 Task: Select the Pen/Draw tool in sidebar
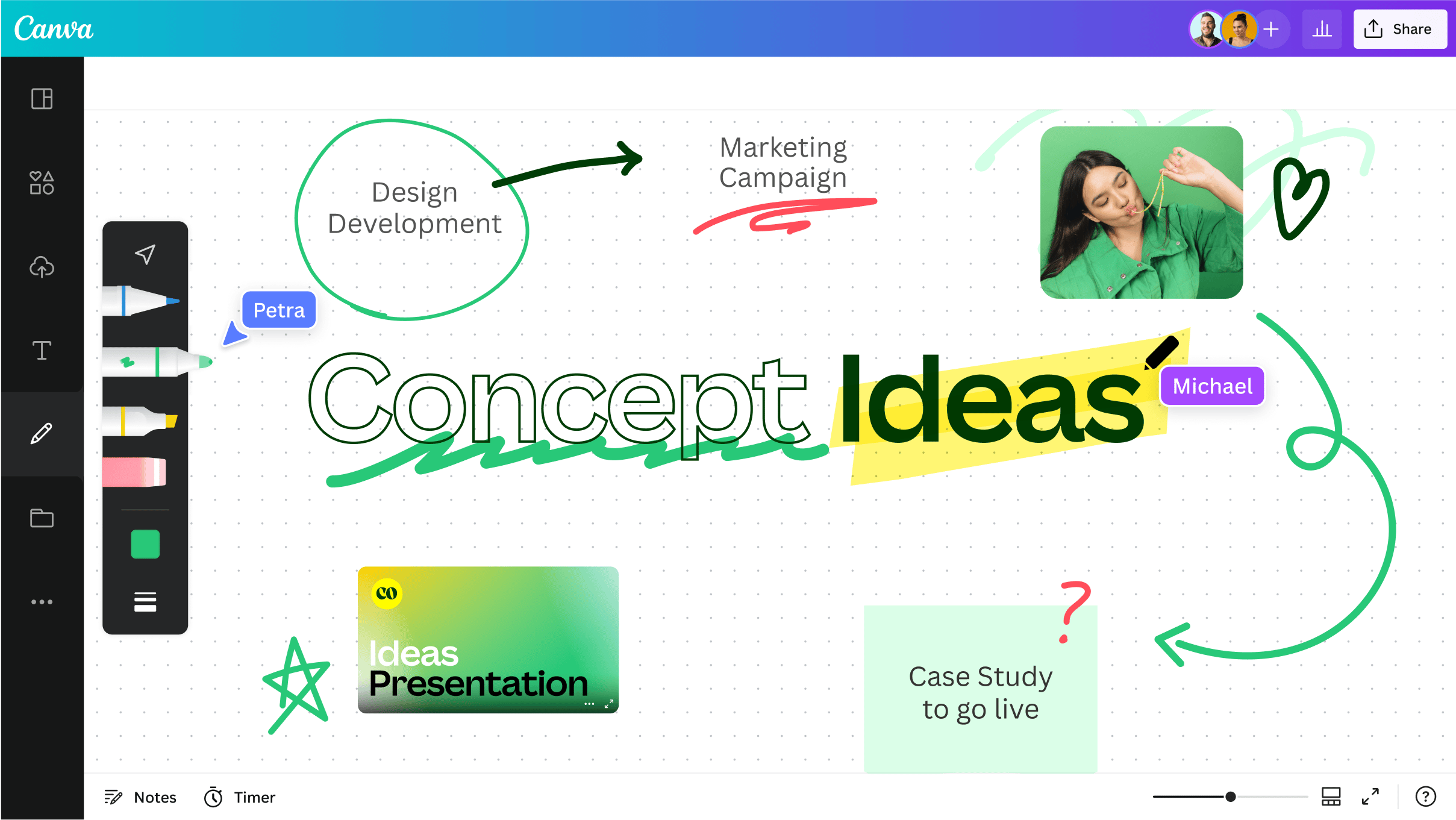click(x=41, y=432)
